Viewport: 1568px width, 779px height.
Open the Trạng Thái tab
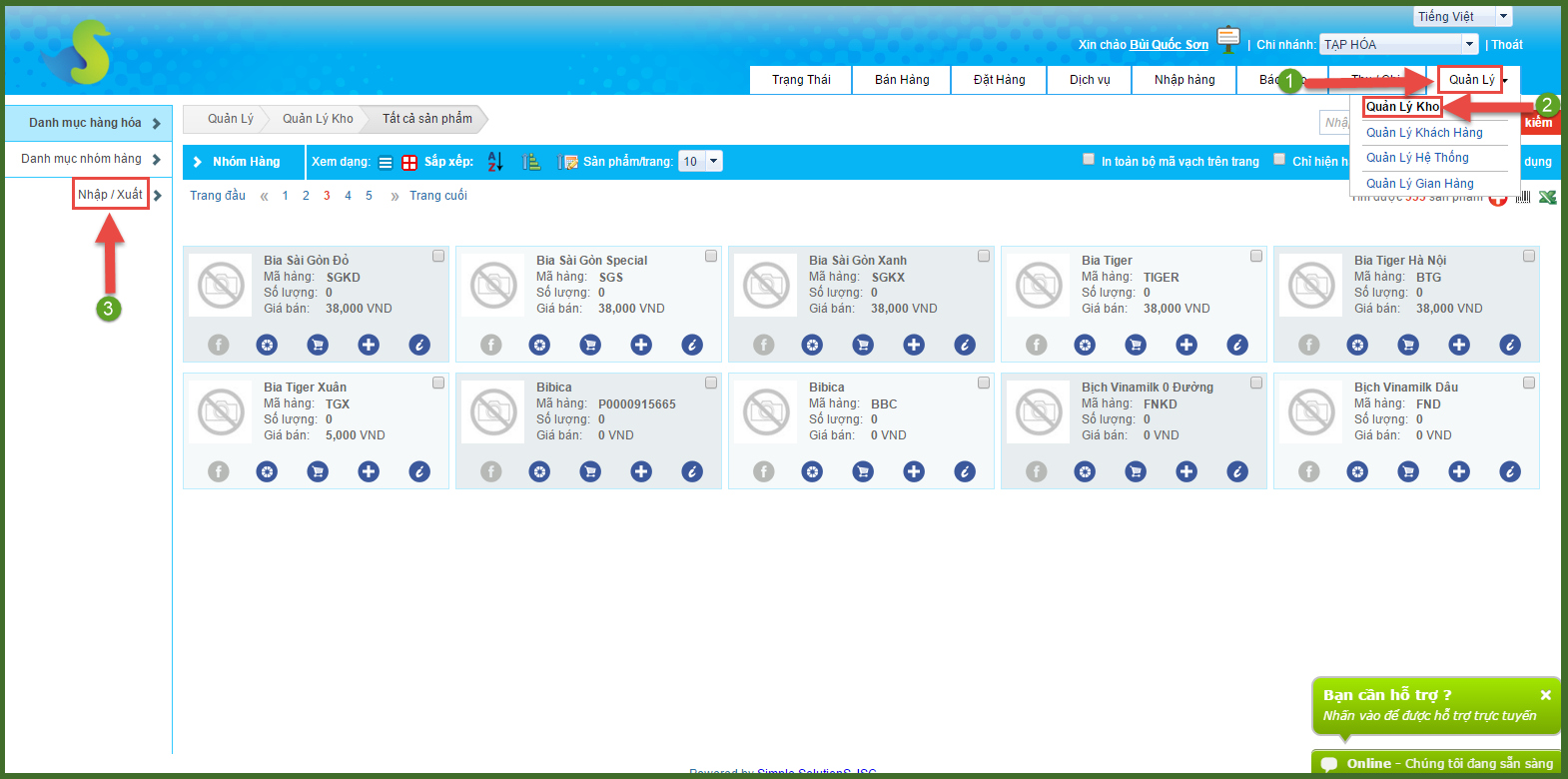[801, 80]
